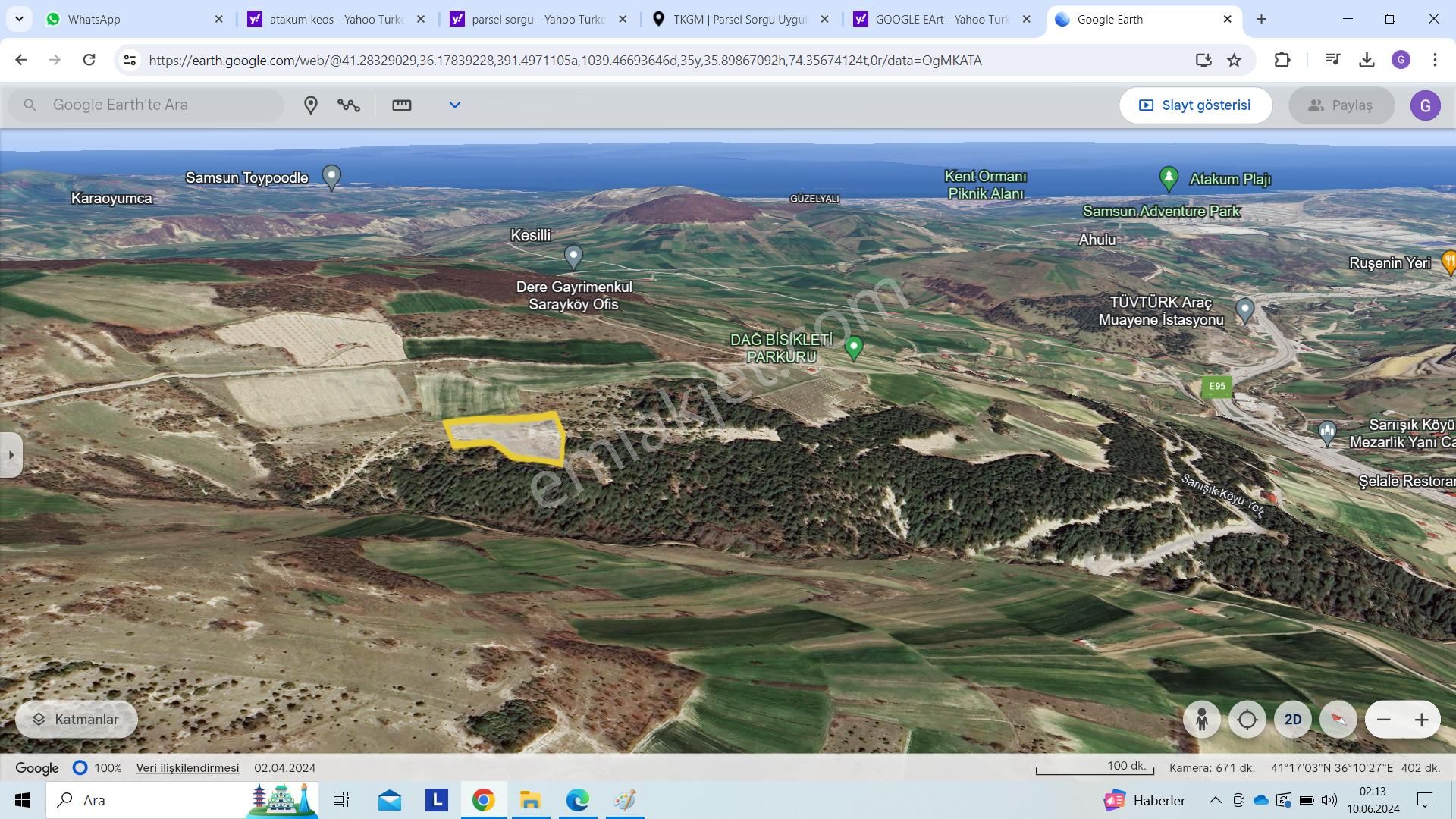Open Veri ilişkilendirmesi attribution link

click(187, 767)
